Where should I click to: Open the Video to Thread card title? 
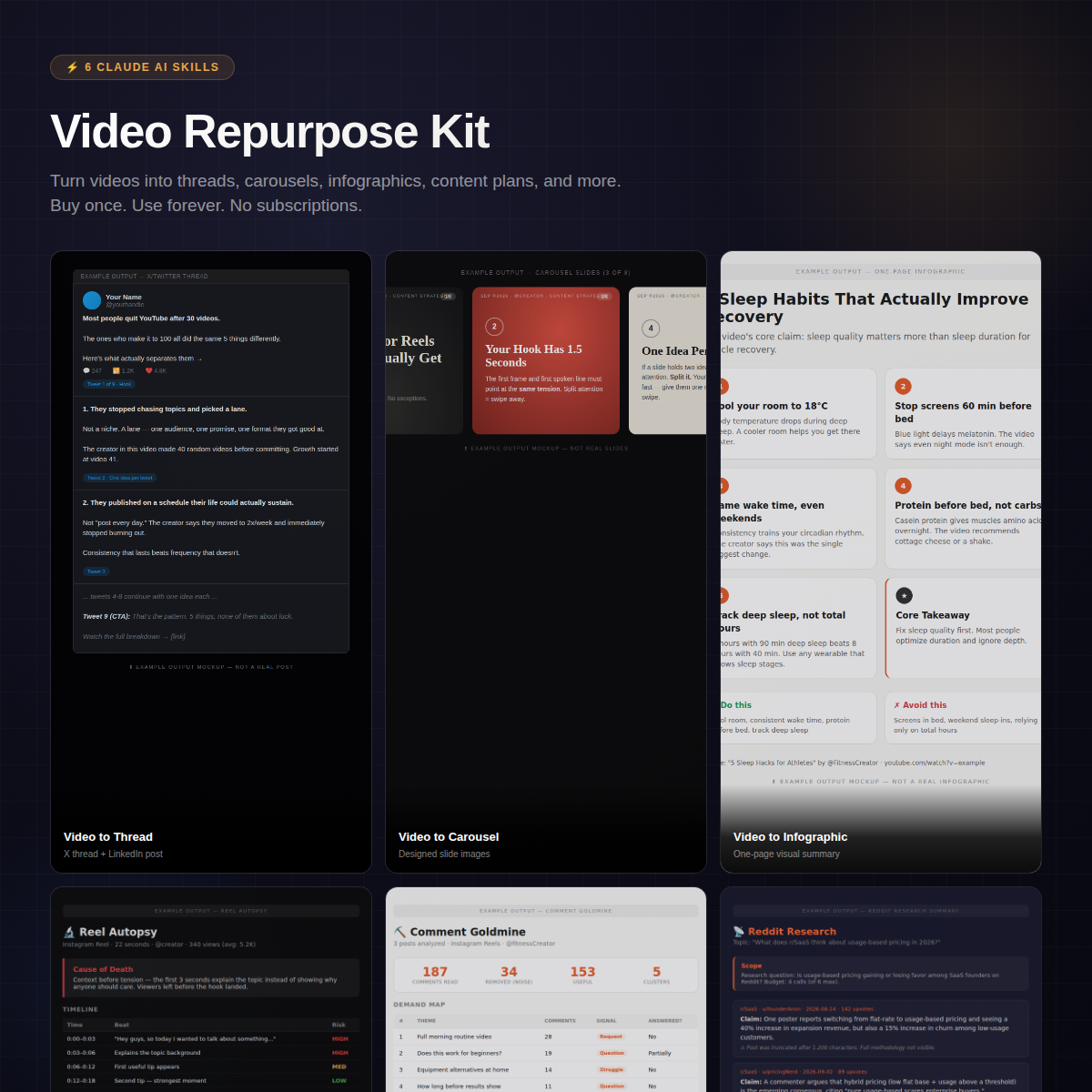point(108,837)
